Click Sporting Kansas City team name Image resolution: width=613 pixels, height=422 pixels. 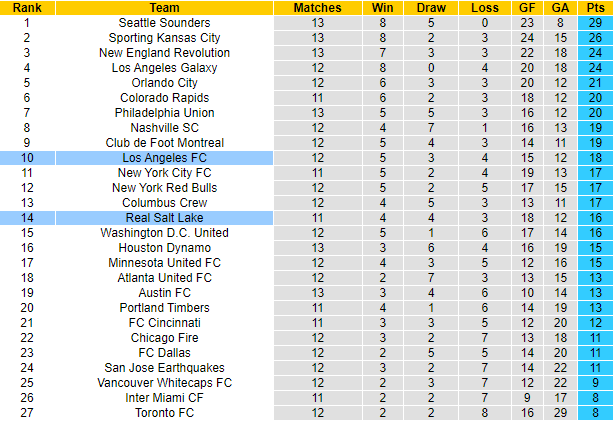pyautogui.click(x=164, y=38)
